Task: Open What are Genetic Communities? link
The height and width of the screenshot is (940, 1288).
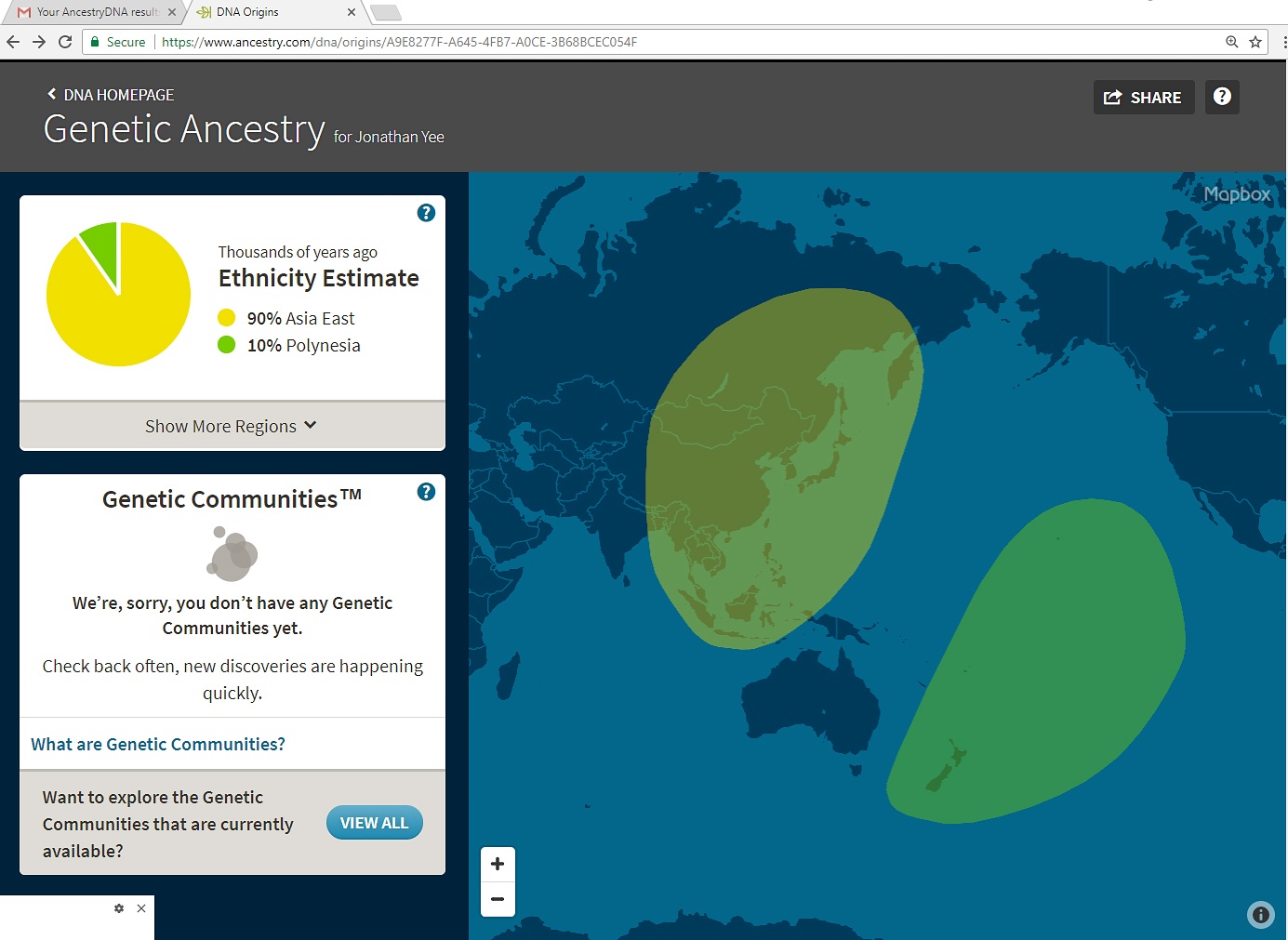Action: [158, 744]
